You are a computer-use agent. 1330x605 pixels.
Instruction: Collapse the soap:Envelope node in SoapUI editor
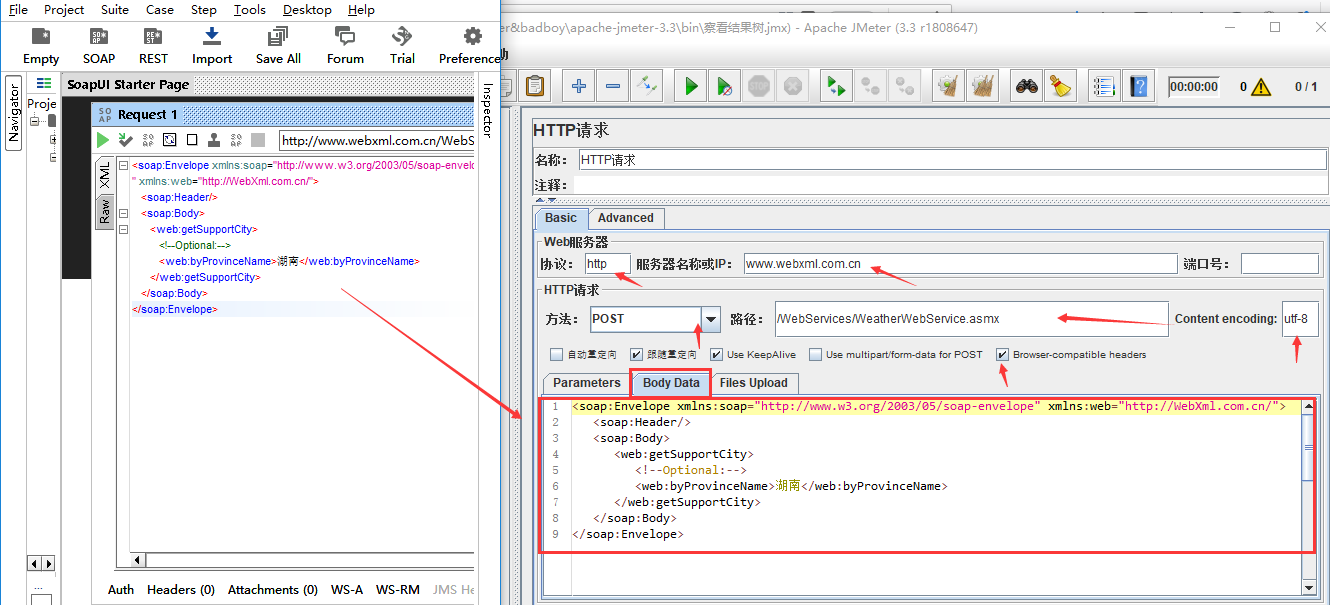122,165
